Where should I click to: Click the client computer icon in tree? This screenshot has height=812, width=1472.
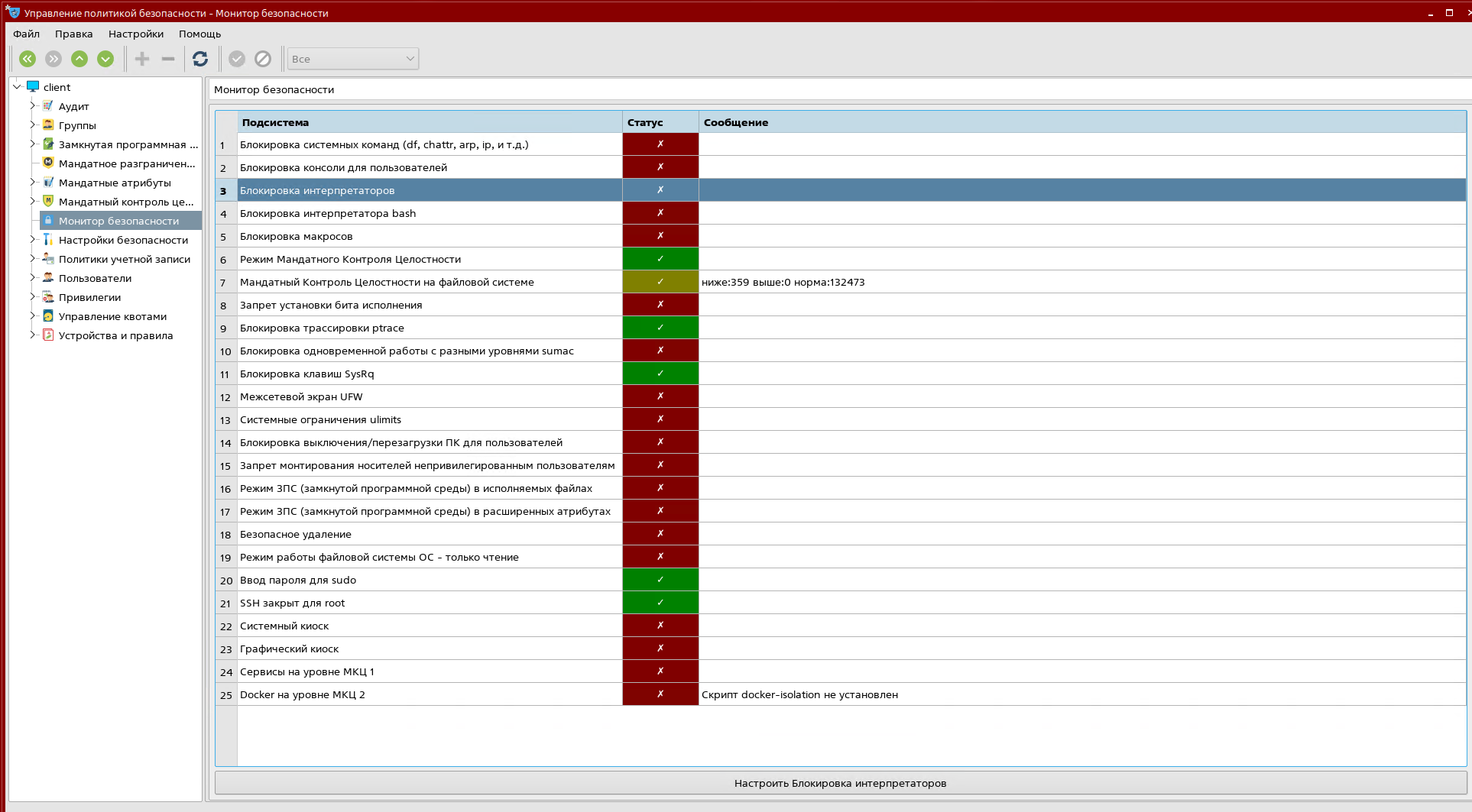point(33,86)
